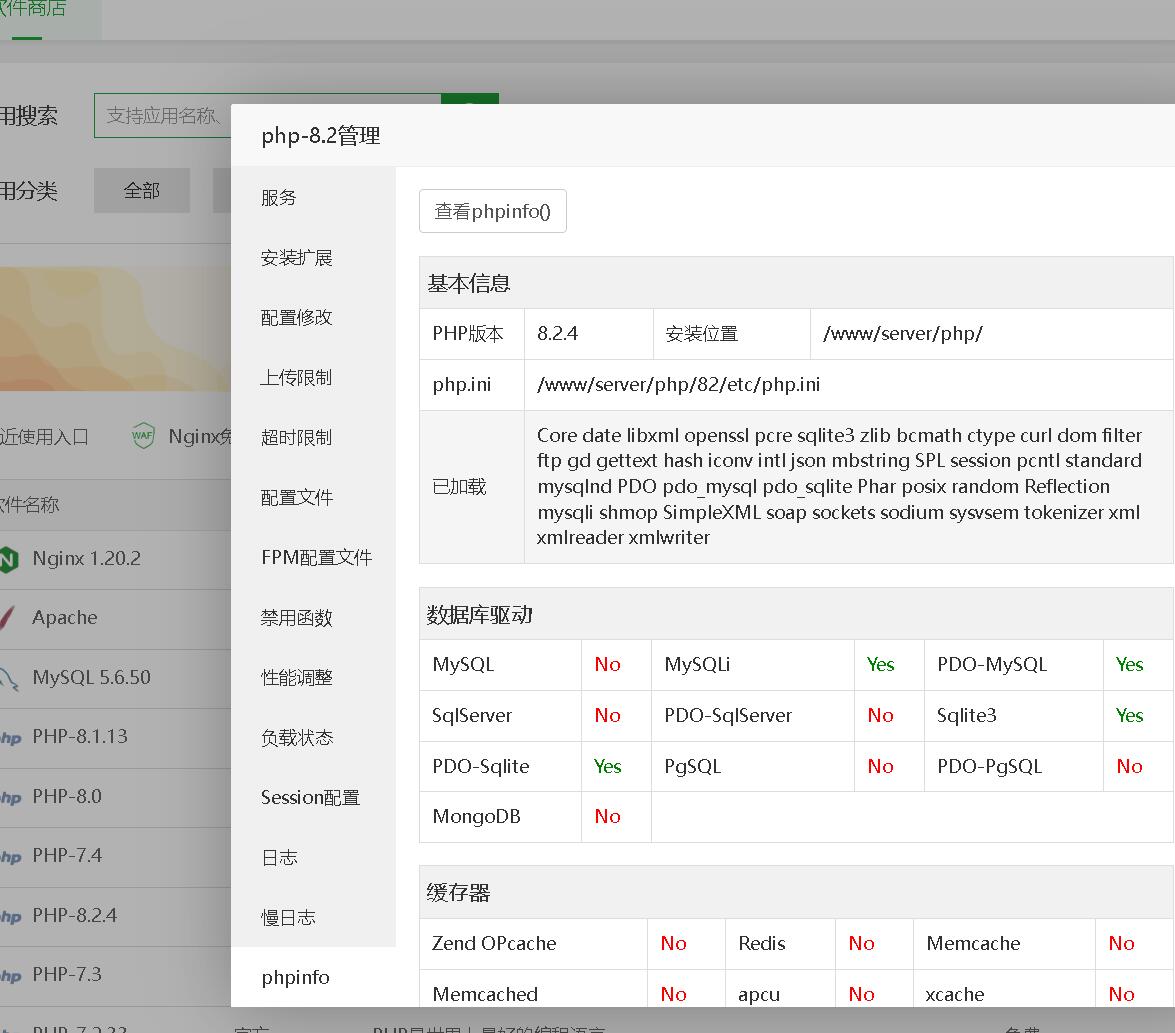The height and width of the screenshot is (1033, 1175).
Task: Click the PHP-8.1.13 php icon
Action: point(10,738)
